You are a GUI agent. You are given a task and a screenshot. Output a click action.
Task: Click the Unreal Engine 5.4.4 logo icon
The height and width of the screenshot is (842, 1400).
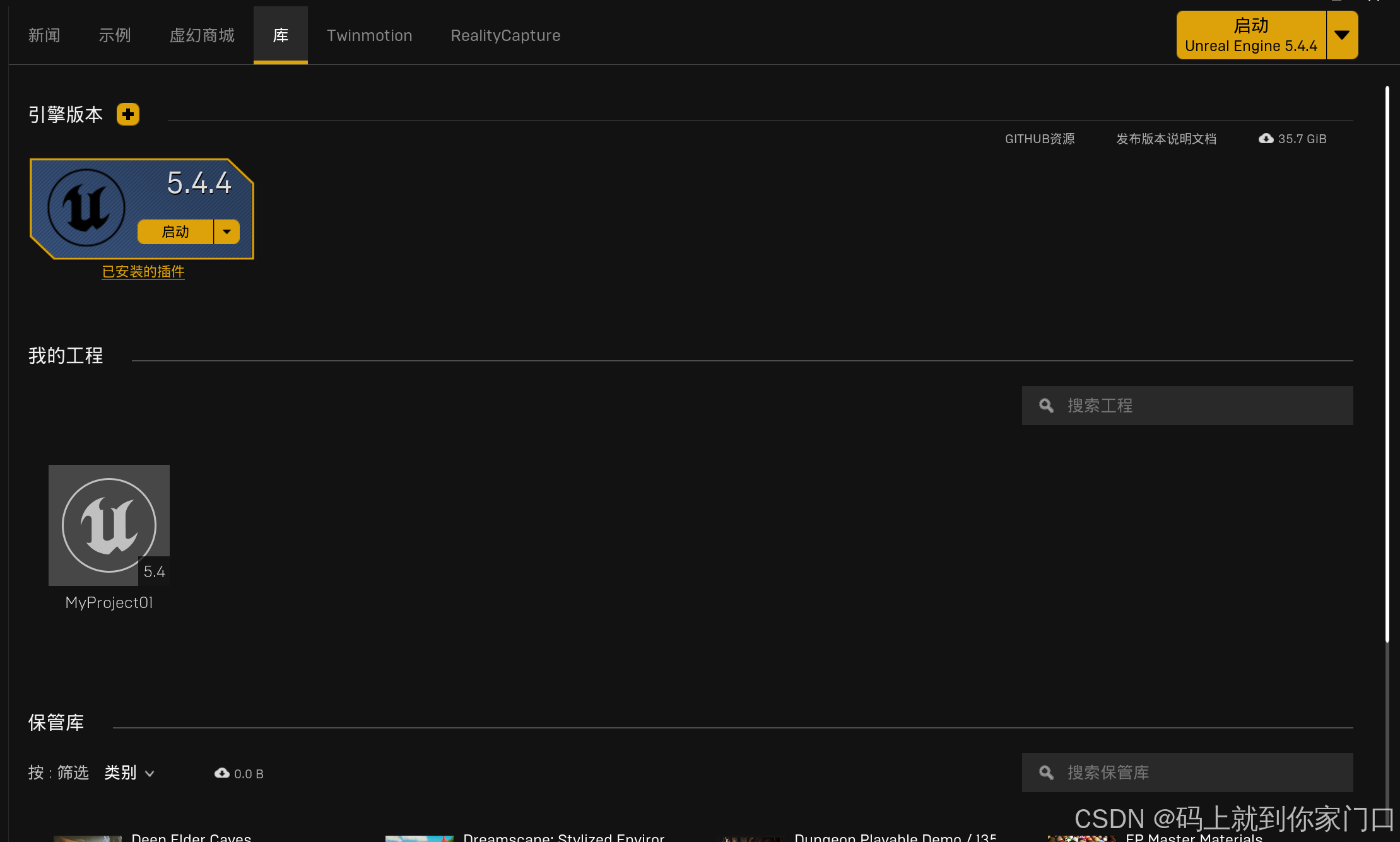(x=86, y=208)
